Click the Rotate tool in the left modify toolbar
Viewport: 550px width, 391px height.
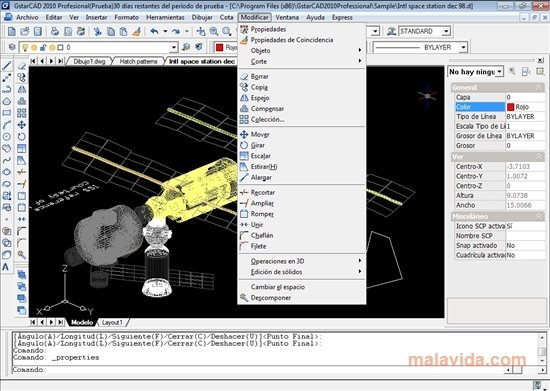(x=22, y=136)
